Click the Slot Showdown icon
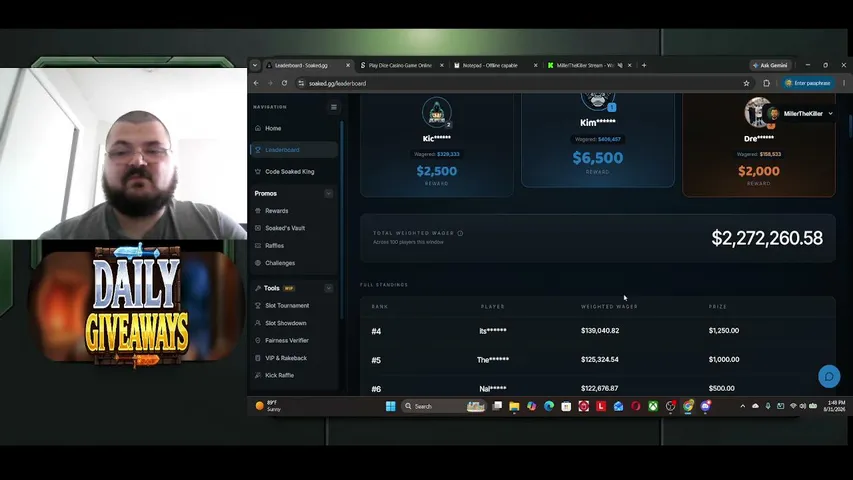This screenshot has width=853, height=480. coord(258,323)
